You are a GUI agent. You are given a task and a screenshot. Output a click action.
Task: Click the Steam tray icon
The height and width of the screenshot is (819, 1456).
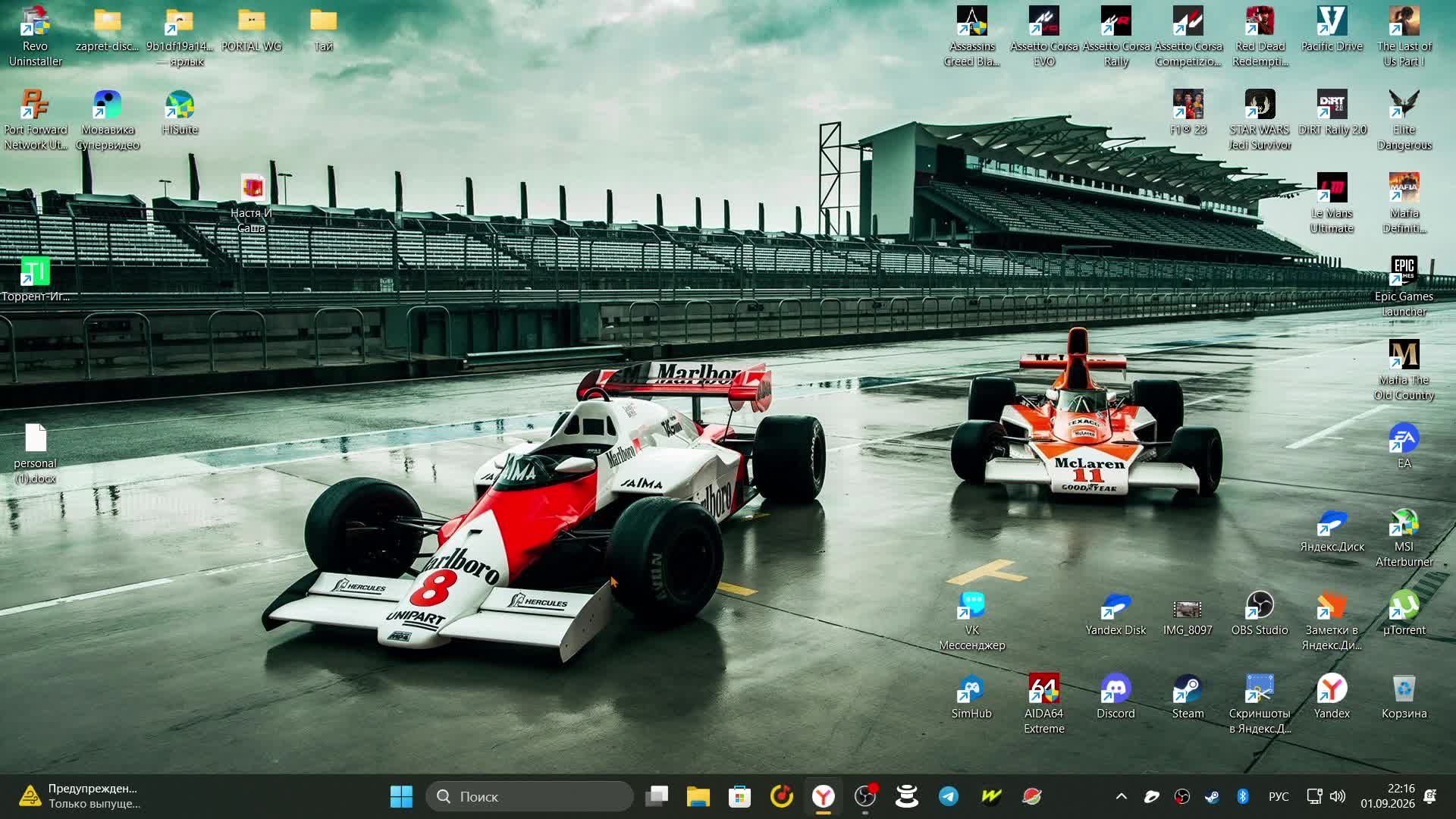click(1213, 796)
